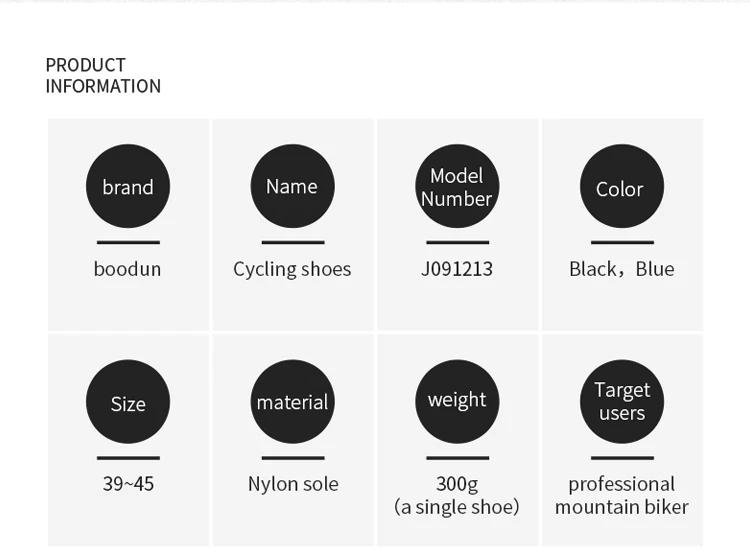Image resolution: width=750 pixels, height=556 pixels.
Task: Click the 'material' circle badge
Action: coord(292,401)
